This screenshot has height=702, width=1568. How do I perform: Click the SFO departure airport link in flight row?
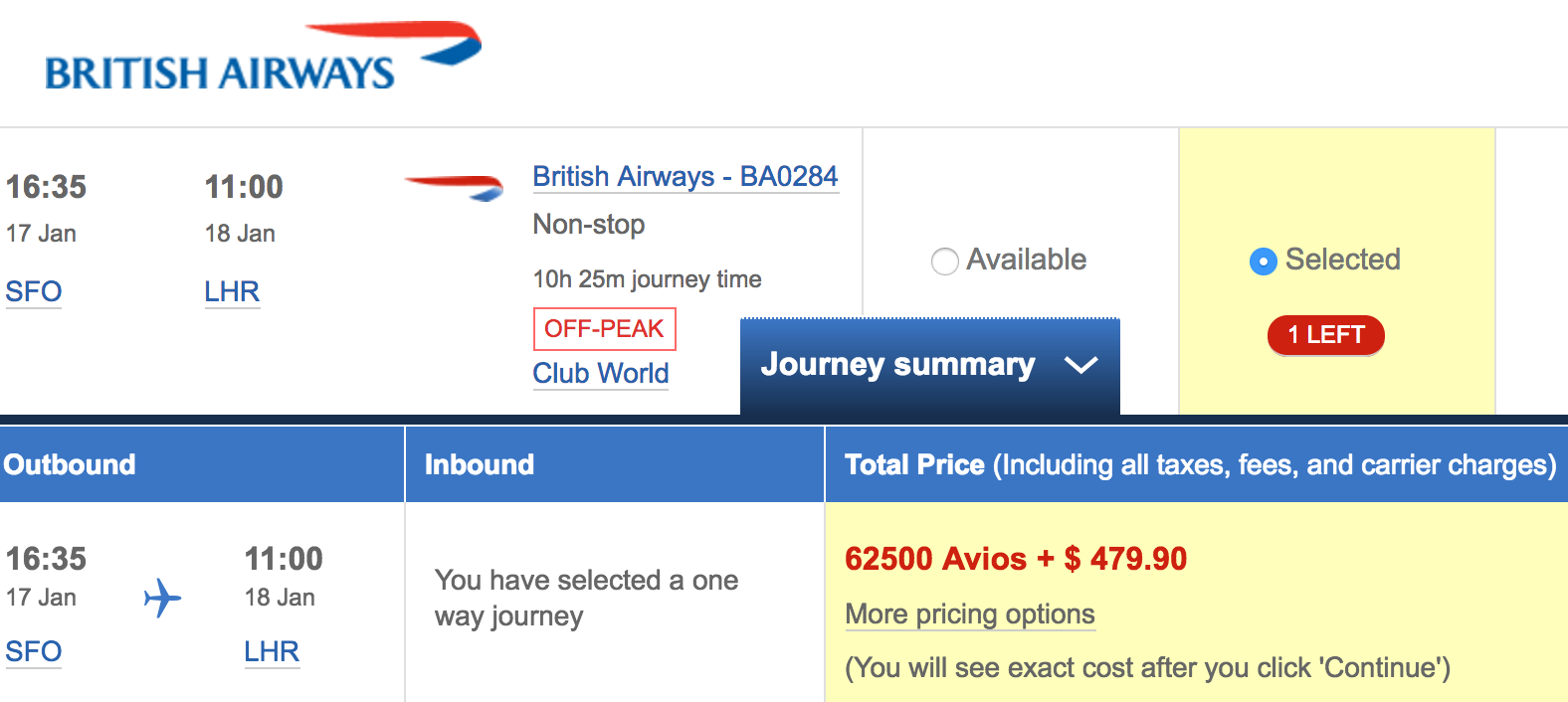pos(34,292)
